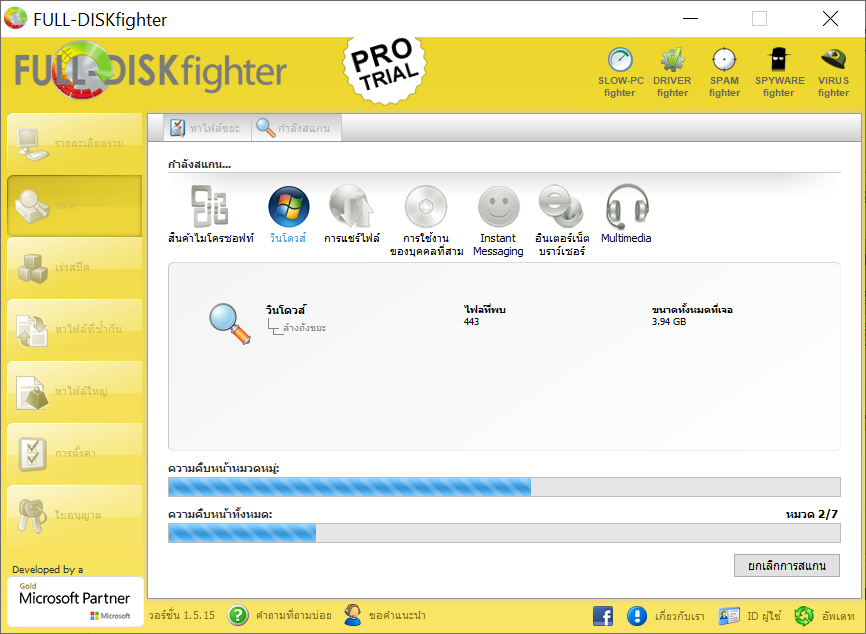Switch to the กำลังสแกน tab
This screenshot has width=866, height=634.
coord(296,128)
